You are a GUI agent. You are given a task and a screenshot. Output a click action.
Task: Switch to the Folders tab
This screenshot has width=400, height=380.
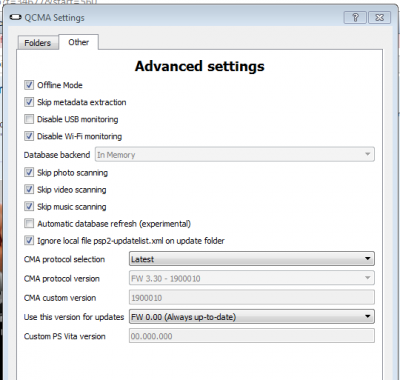pyautogui.click(x=37, y=43)
